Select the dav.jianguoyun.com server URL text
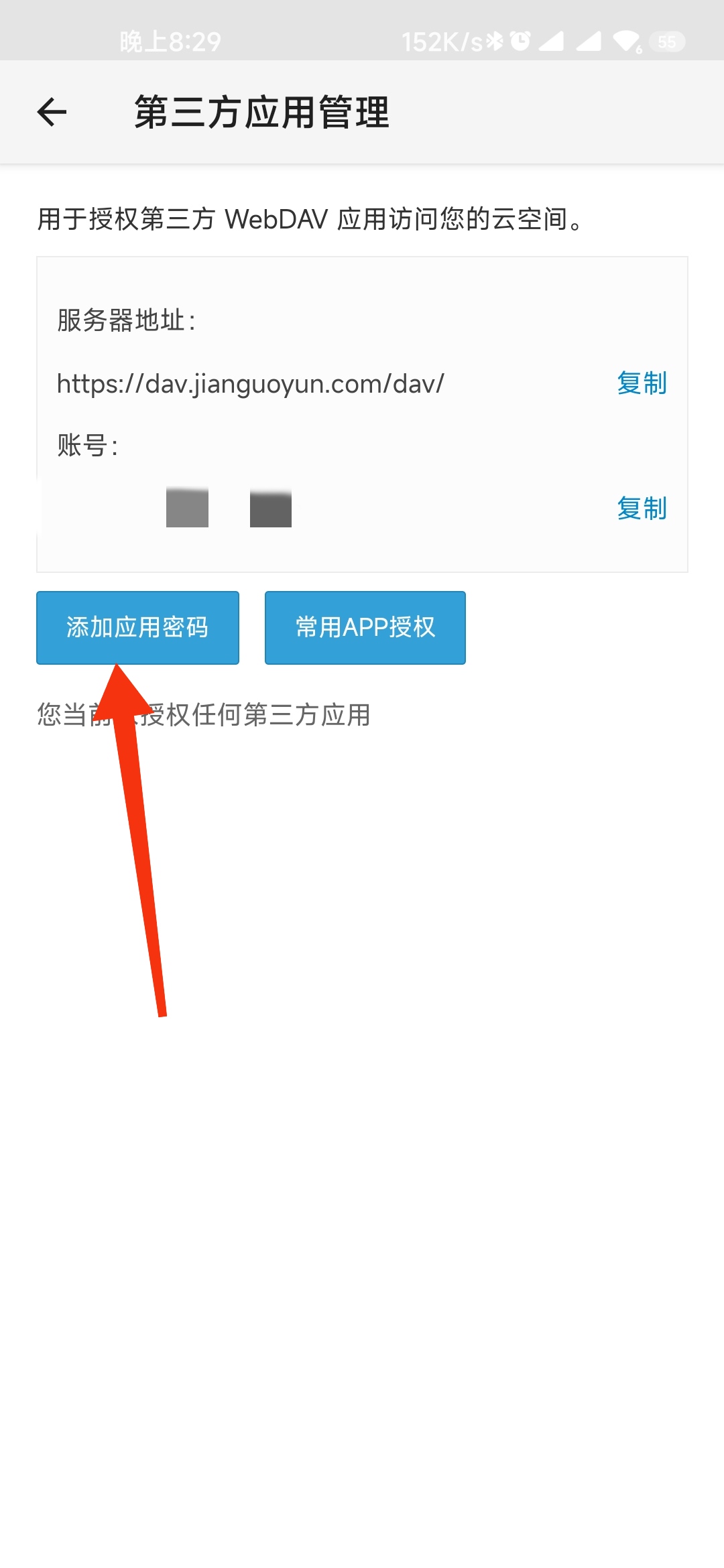 tap(250, 384)
